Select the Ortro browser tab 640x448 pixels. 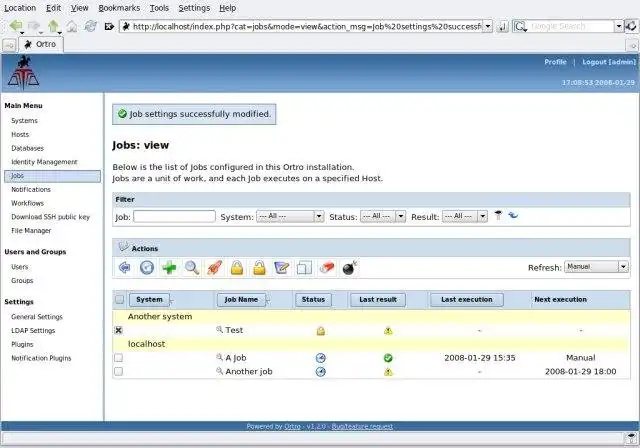(x=40, y=44)
